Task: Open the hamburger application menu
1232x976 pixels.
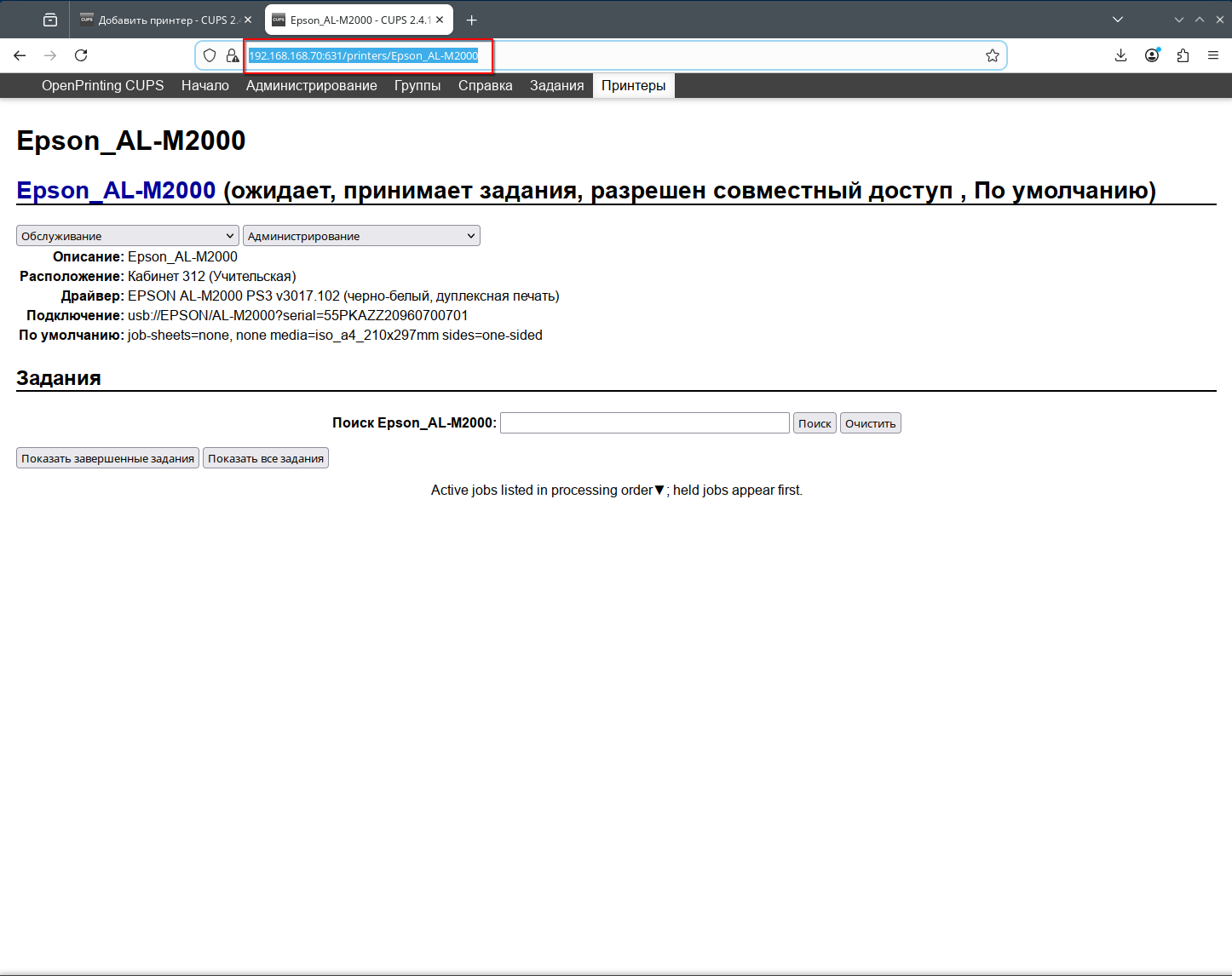Action: 1213,55
